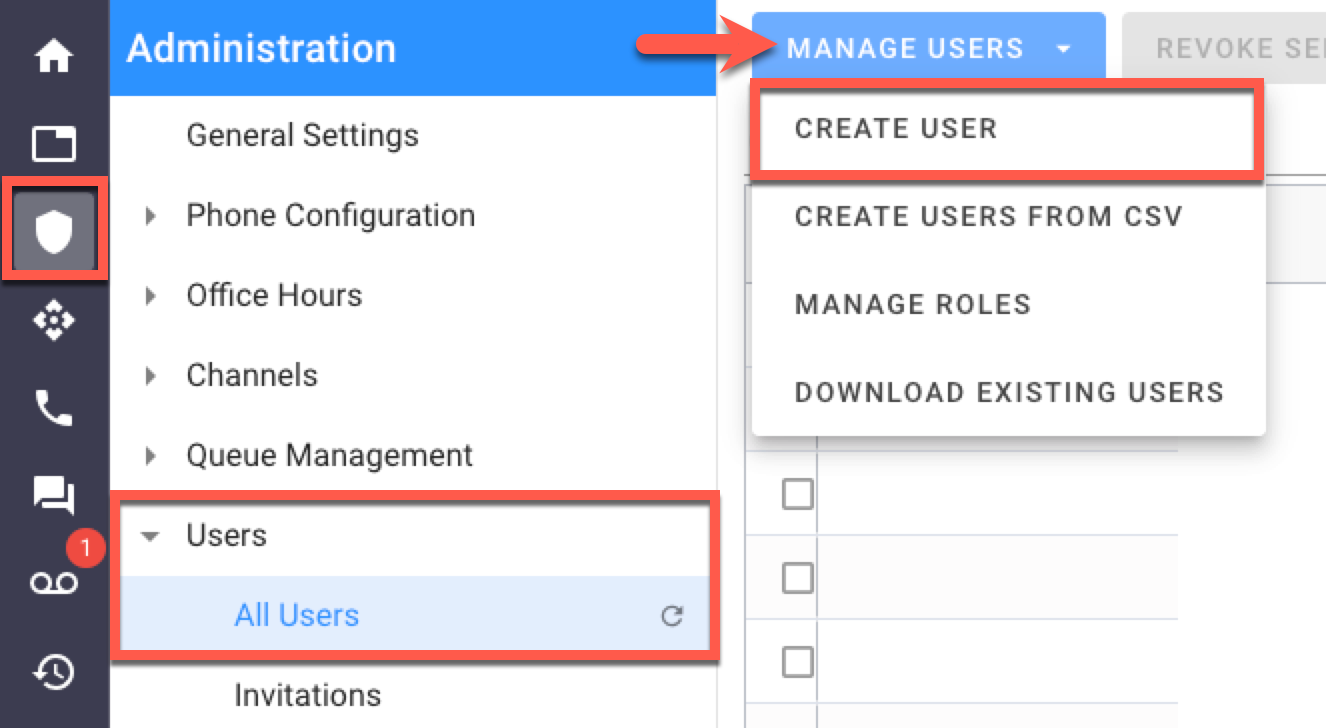1326x728 pixels.
Task: Click the Administration panel header title
Action: point(261,48)
